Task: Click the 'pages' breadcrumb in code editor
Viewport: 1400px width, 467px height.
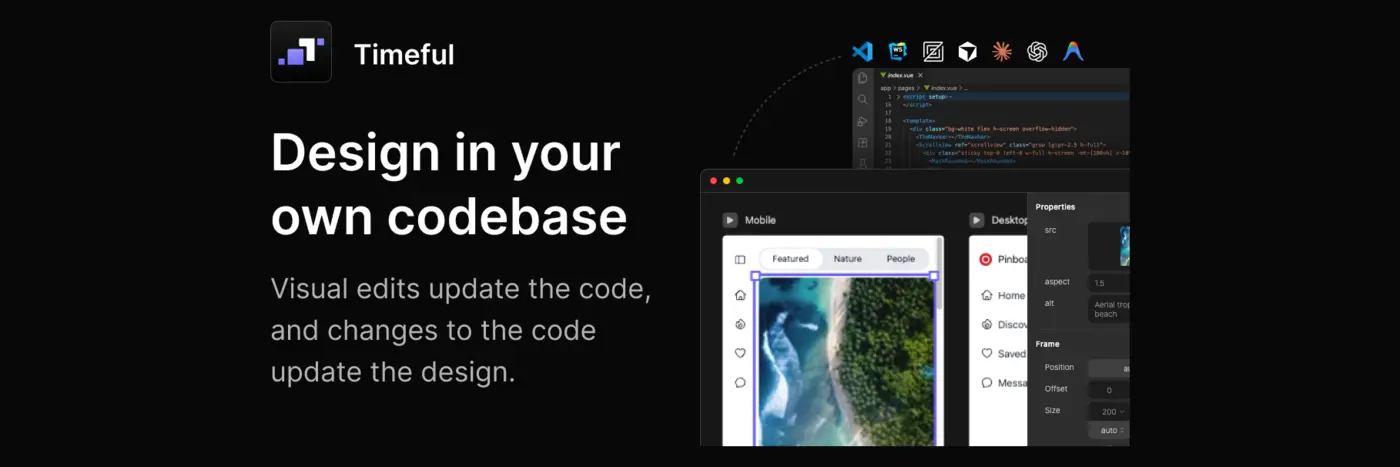Action: (x=907, y=88)
